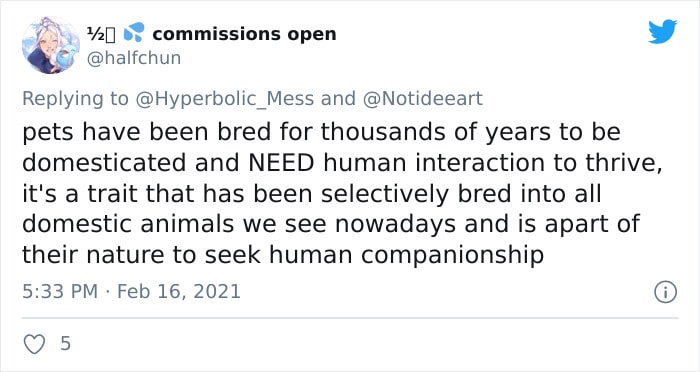Open the halfchun profile avatar picture

coord(50,45)
